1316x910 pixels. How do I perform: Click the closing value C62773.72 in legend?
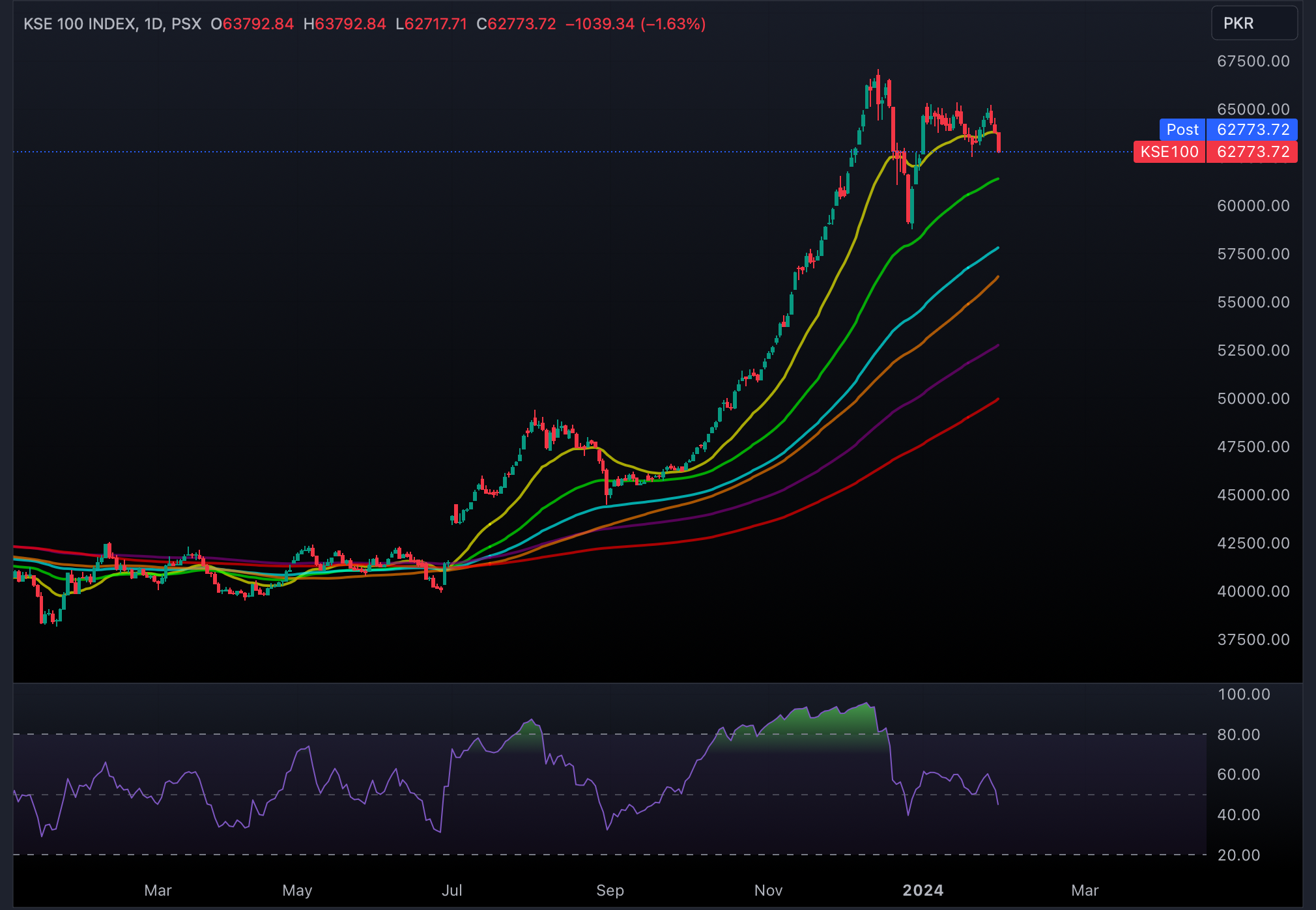pyautogui.click(x=516, y=24)
